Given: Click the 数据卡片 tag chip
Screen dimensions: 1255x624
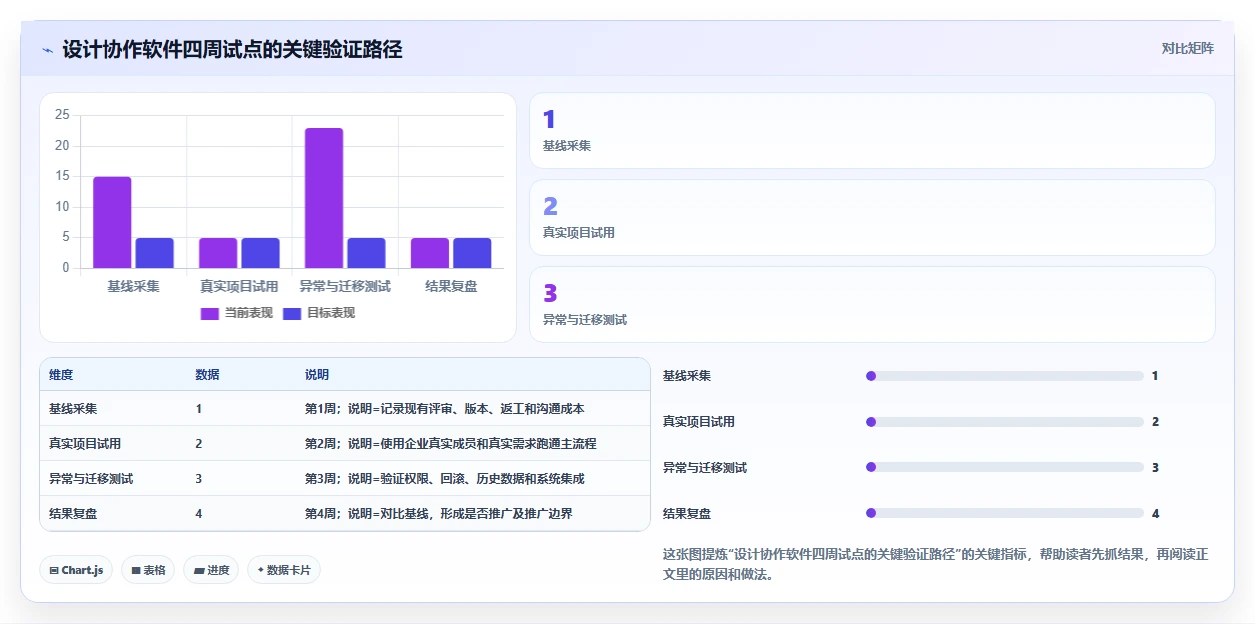Looking at the screenshot, I should [x=284, y=570].
